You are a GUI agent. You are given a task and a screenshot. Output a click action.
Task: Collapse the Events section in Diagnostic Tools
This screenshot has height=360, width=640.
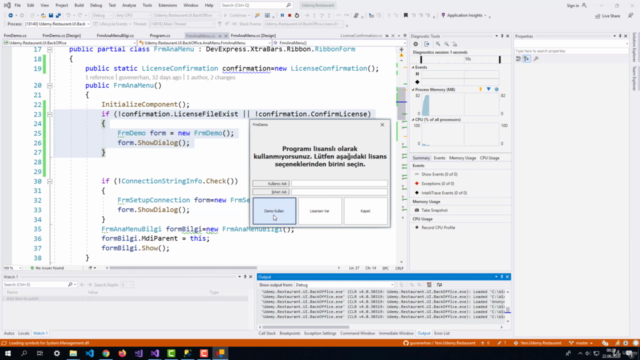point(413,67)
